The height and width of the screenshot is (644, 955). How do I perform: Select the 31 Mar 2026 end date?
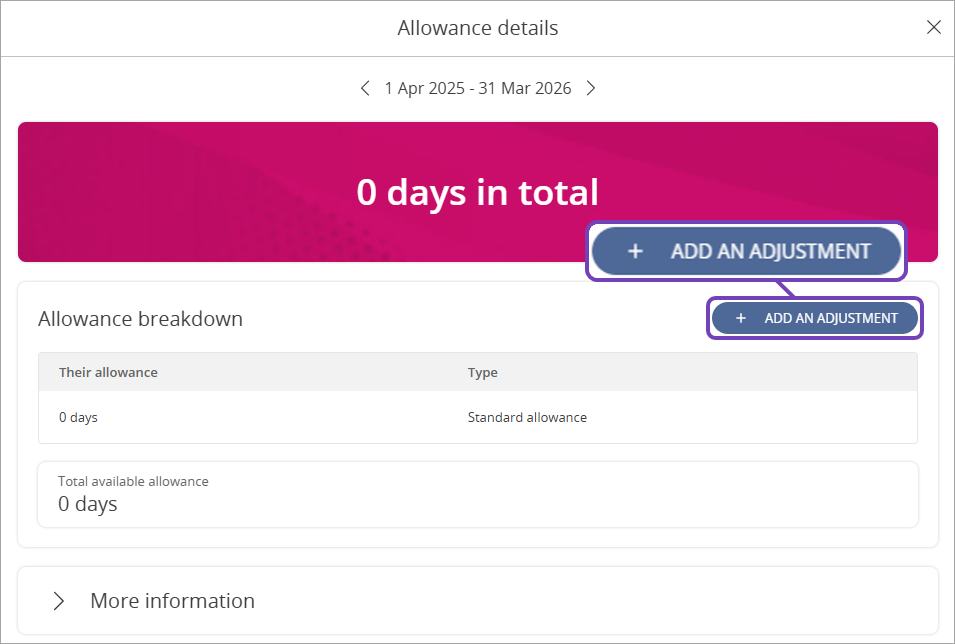pyautogui.click(x=525, y=88)
